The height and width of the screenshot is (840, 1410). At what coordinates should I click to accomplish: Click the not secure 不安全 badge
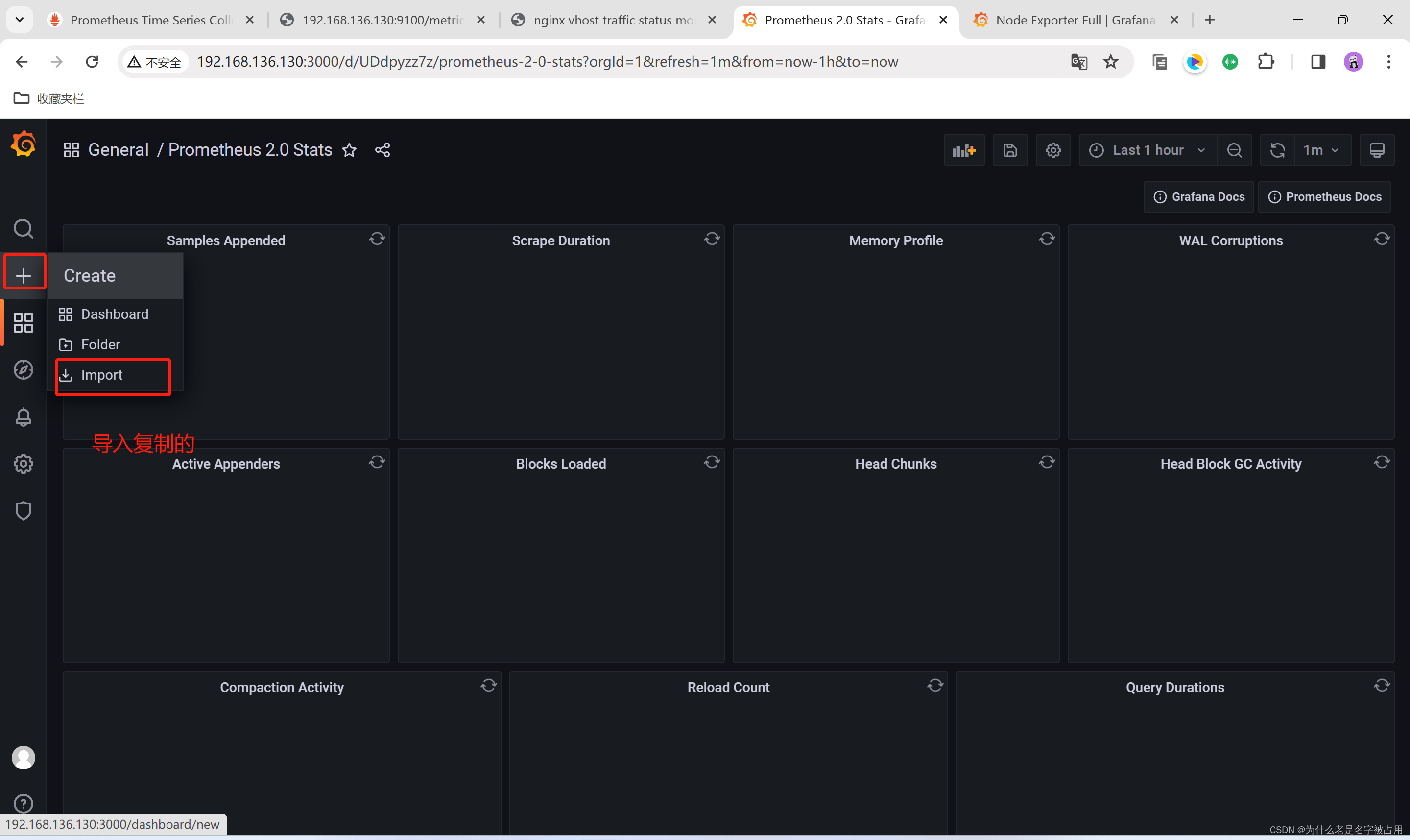tap(154, 62)
